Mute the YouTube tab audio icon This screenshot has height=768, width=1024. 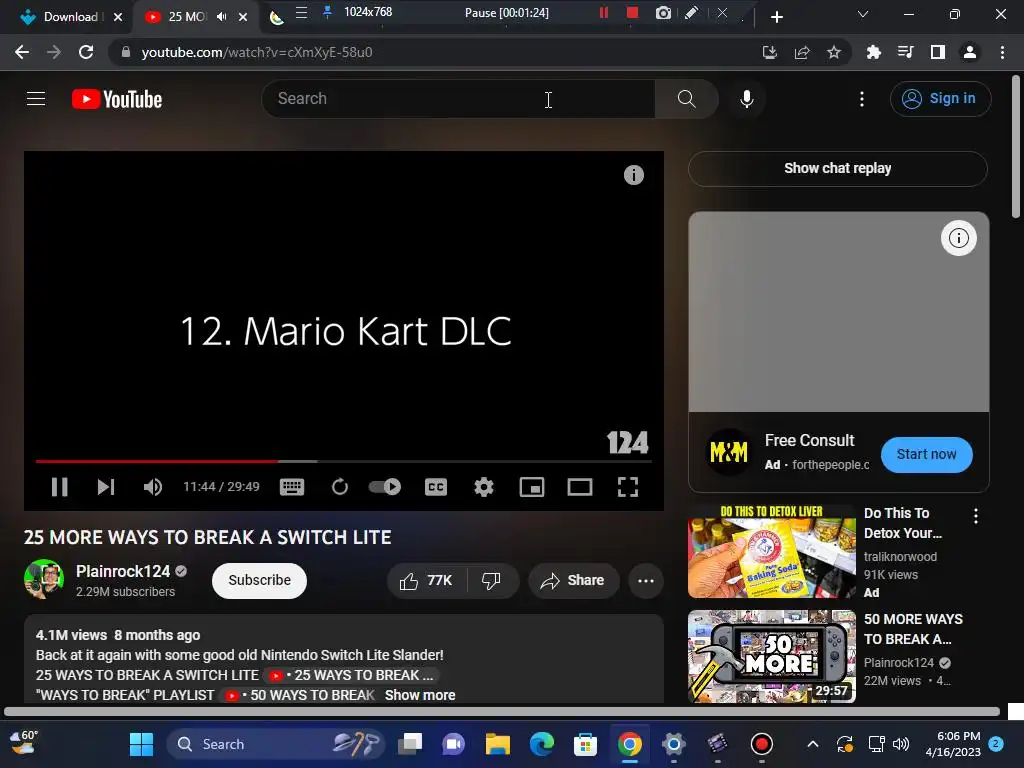(221, 17)
